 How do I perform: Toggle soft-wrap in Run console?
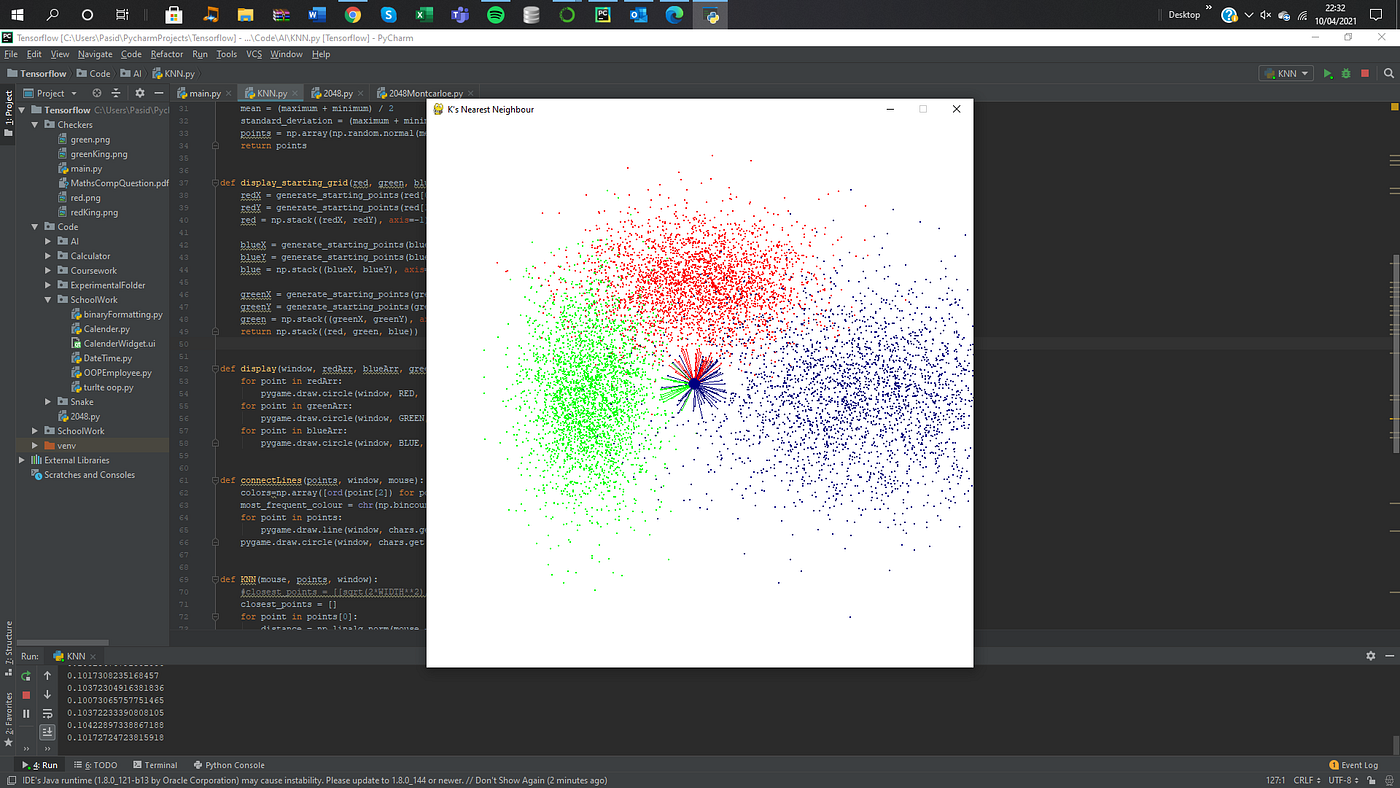(x=47, y=714)
